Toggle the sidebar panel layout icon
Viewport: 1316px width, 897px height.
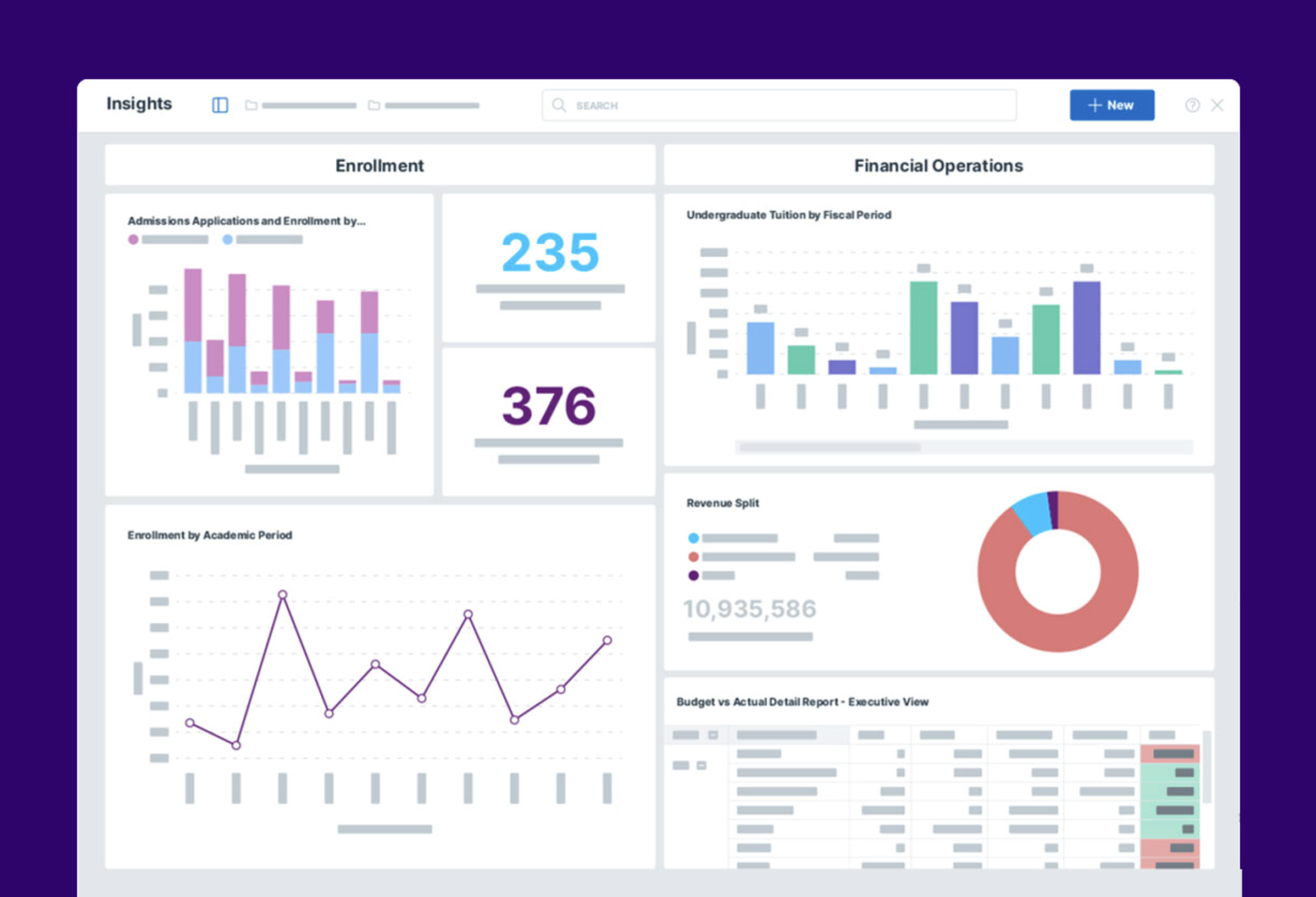pos(220,105)
